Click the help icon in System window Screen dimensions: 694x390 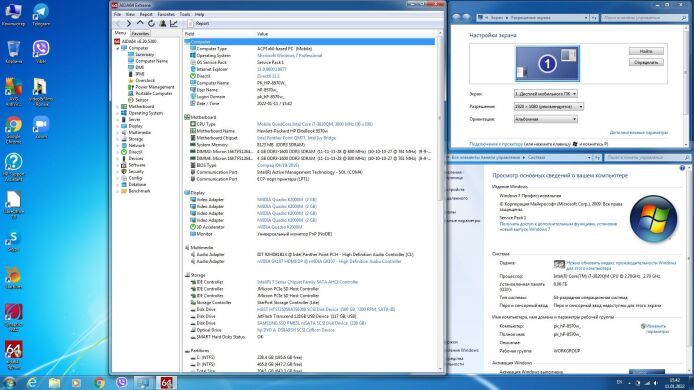click(682, 168)
